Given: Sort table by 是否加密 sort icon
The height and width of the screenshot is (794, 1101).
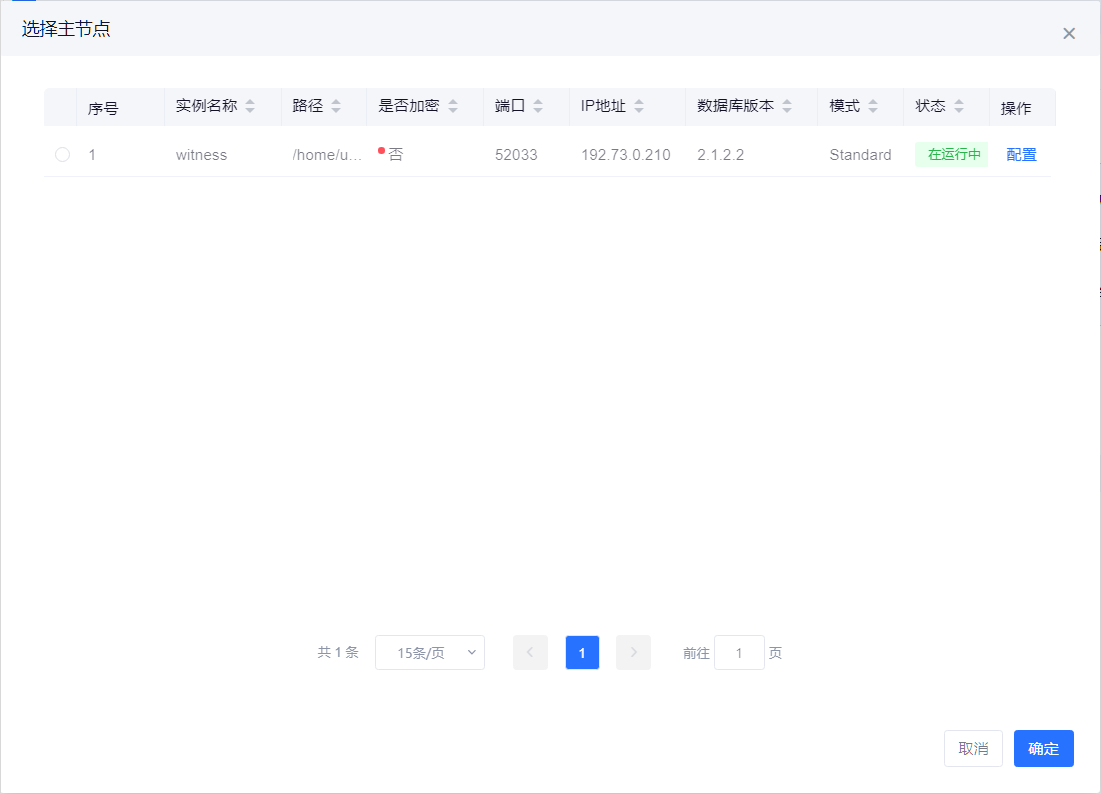Looking at the screenshot, I should tap(452, 106).
